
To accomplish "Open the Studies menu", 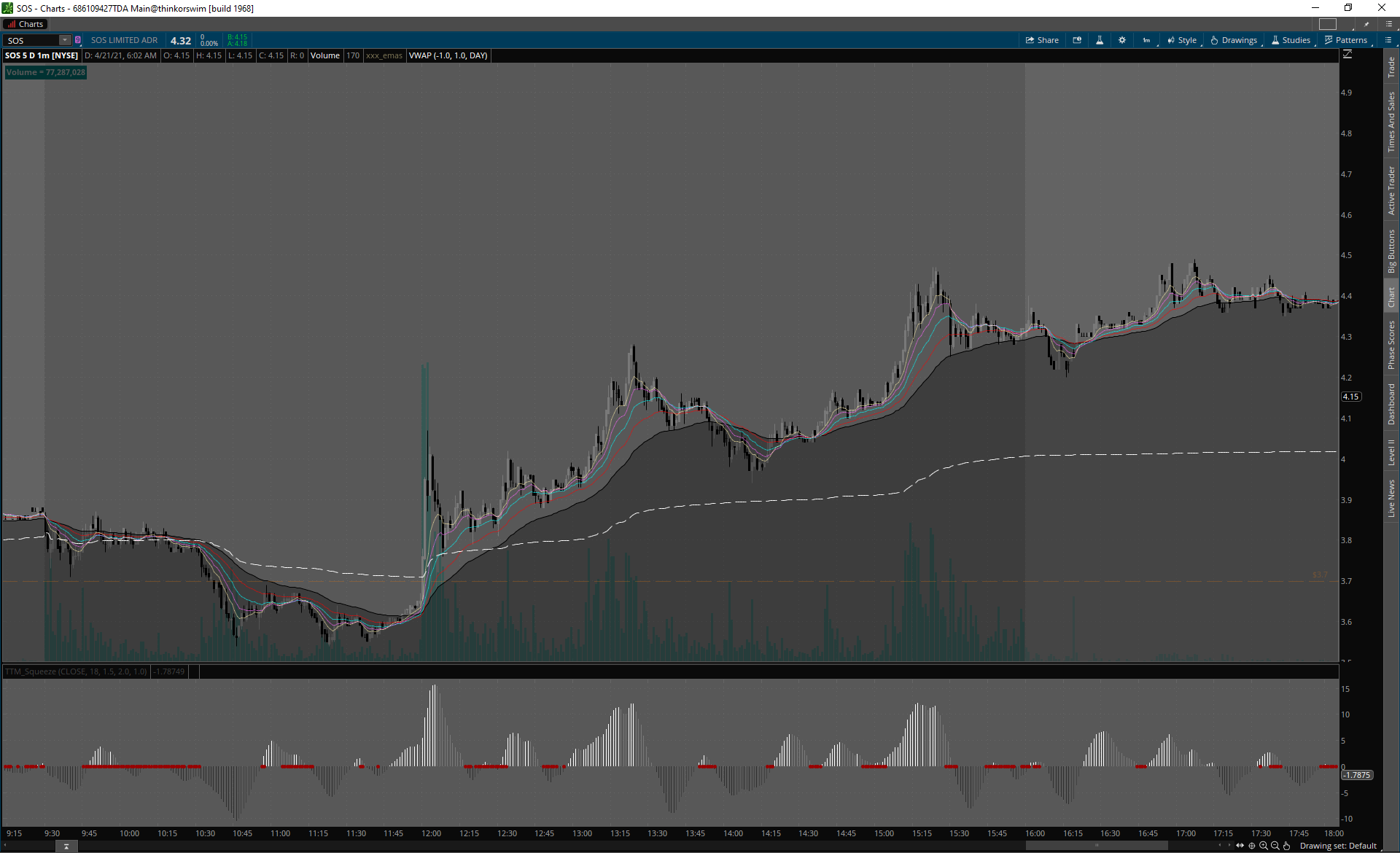I will pyautogui.click(x=1291, y=40).
